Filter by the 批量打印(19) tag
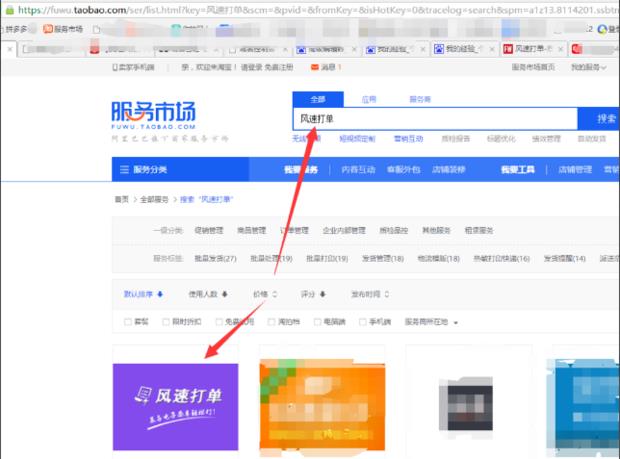Viewport: 620px width, 459px height. 327,259
